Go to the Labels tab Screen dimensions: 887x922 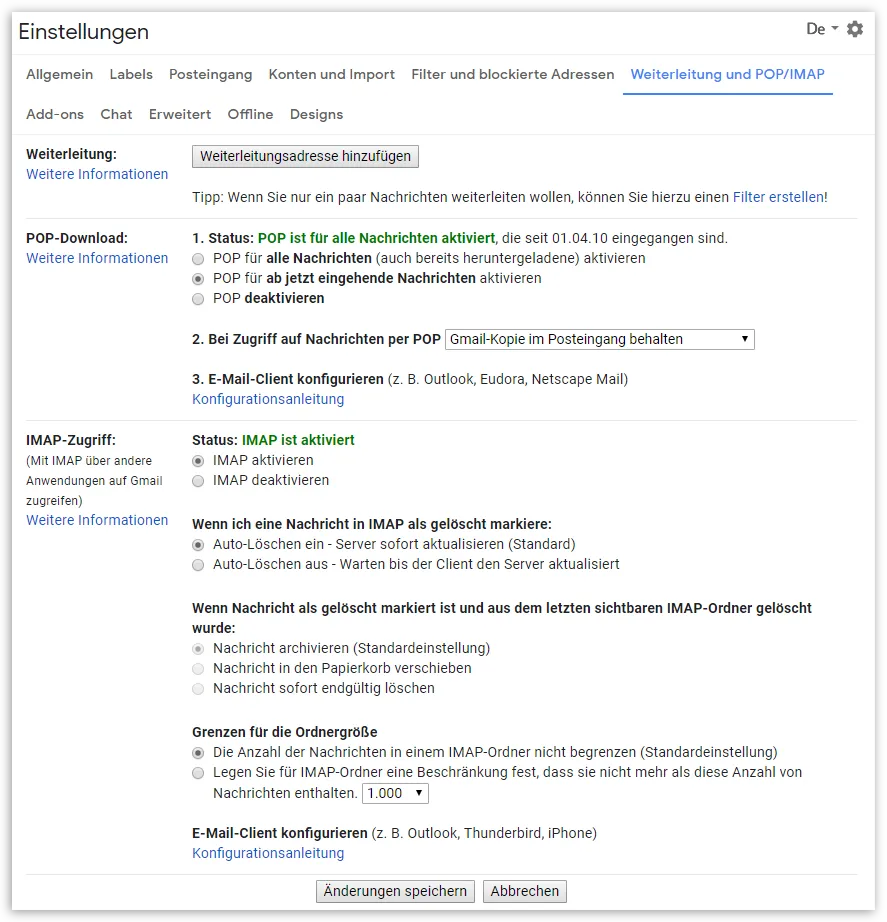pos(131,75)
